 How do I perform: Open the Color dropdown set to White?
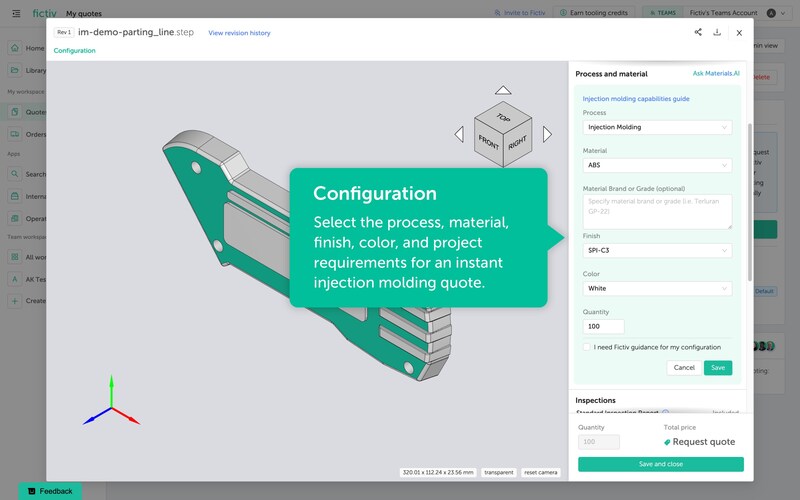pos(657,288)
